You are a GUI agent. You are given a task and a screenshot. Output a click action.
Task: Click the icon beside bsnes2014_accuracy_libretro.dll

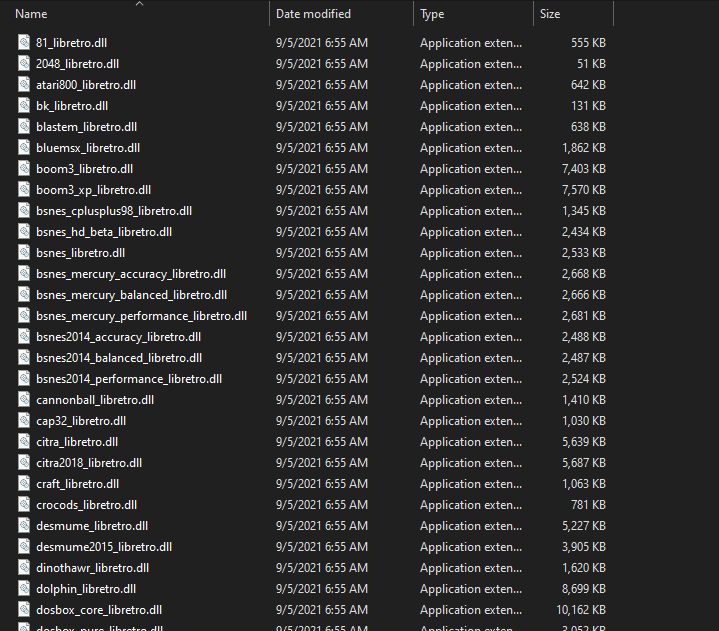click(24, 337)
